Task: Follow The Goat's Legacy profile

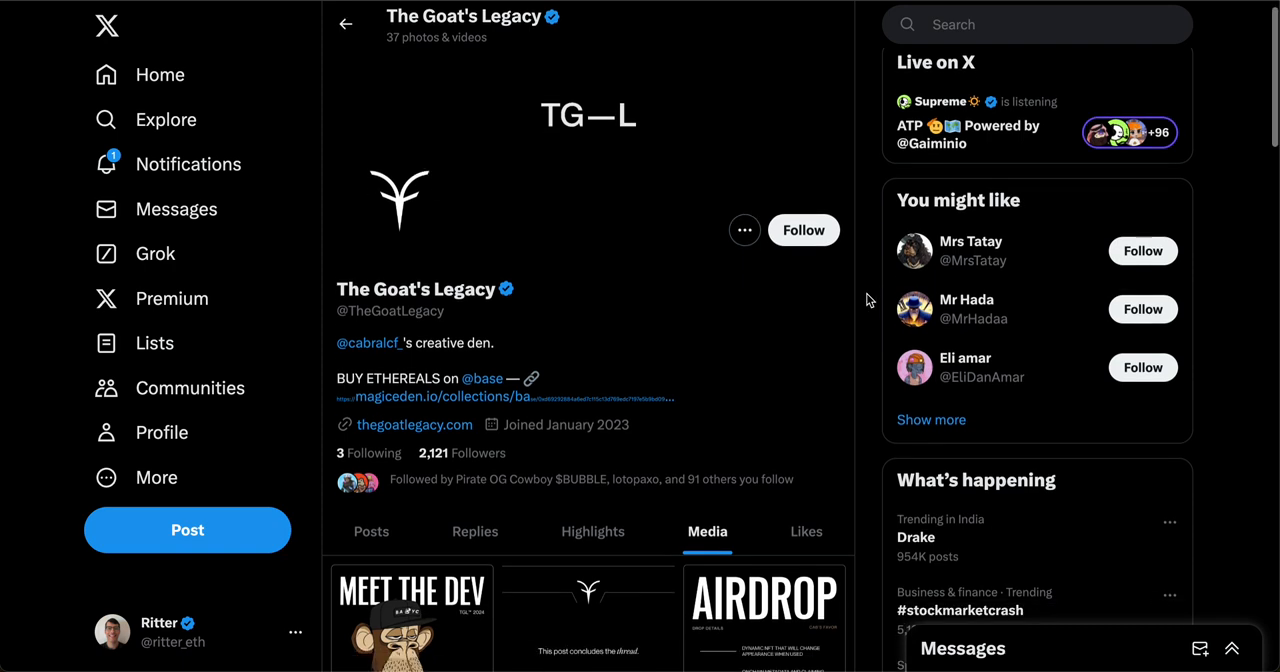Action: (x=804, y=230)
